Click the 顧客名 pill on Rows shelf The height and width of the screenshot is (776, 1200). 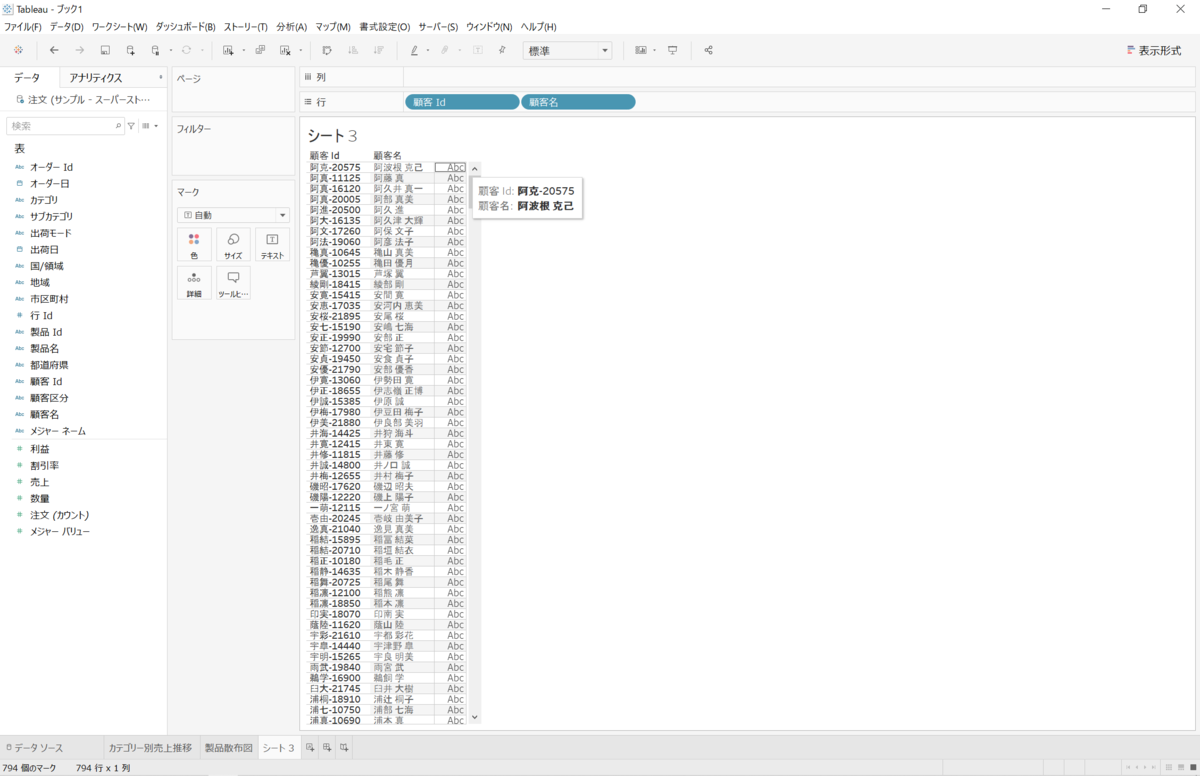[577, 102]
